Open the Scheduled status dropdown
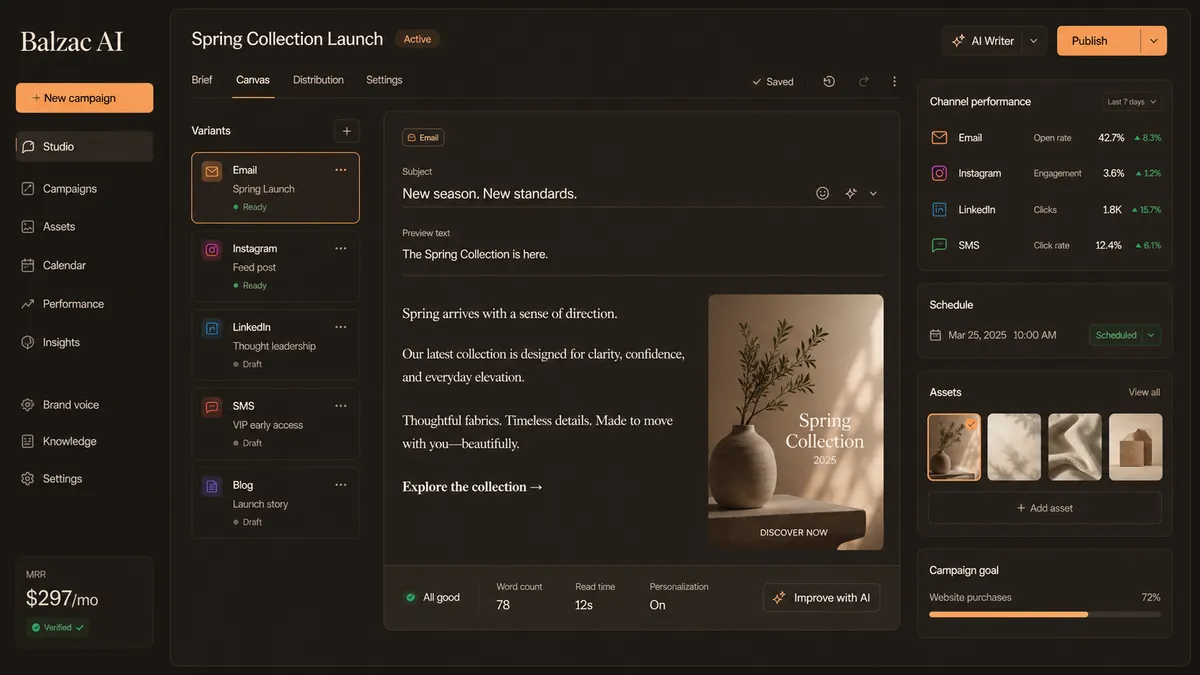This screenshot has height=675, width=1200. [1125, 335]
